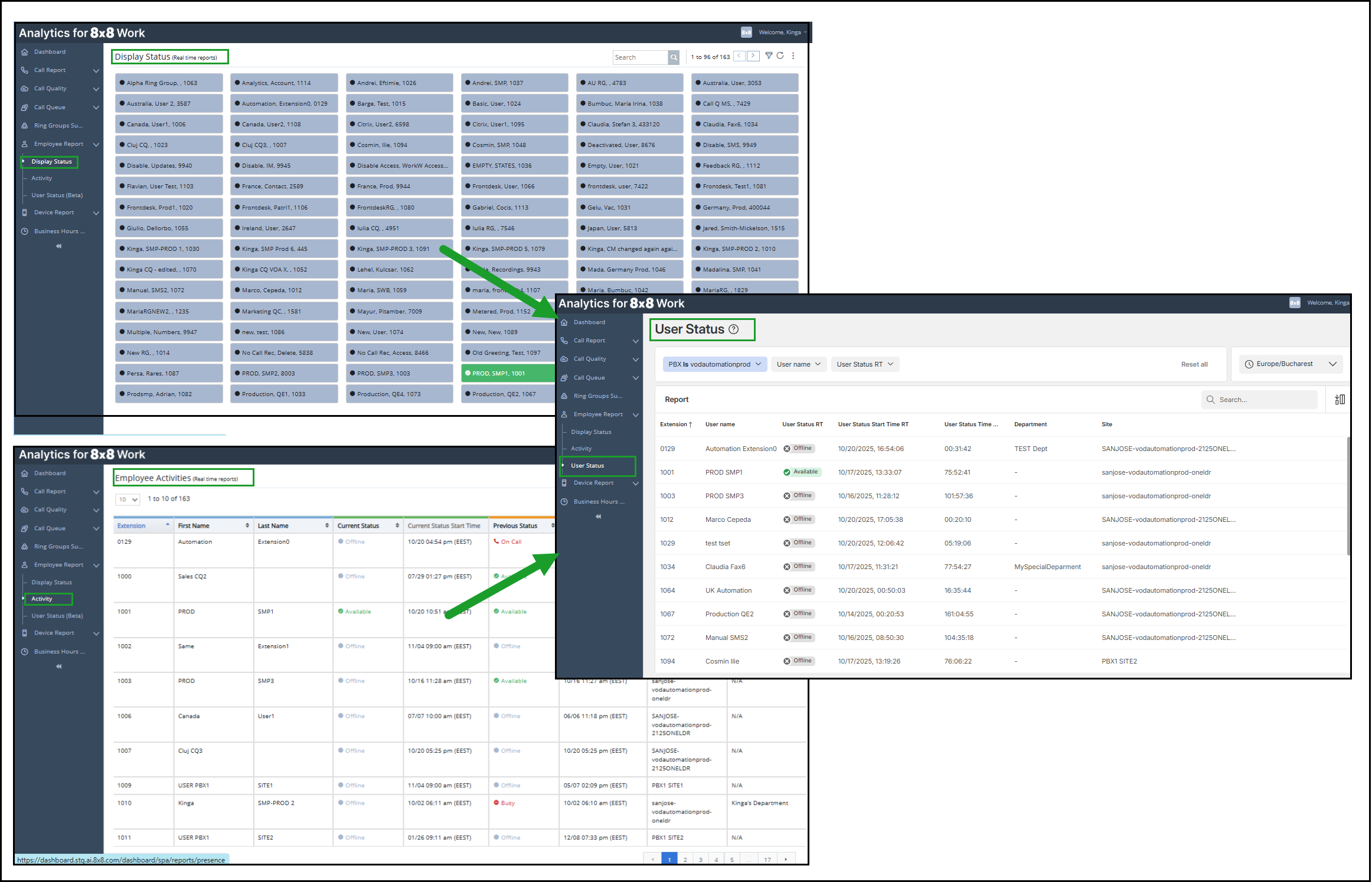Open the three-dot options menu in Display Status
The height and width of the screenshot is (882, 1372).
tap(793, 56)
